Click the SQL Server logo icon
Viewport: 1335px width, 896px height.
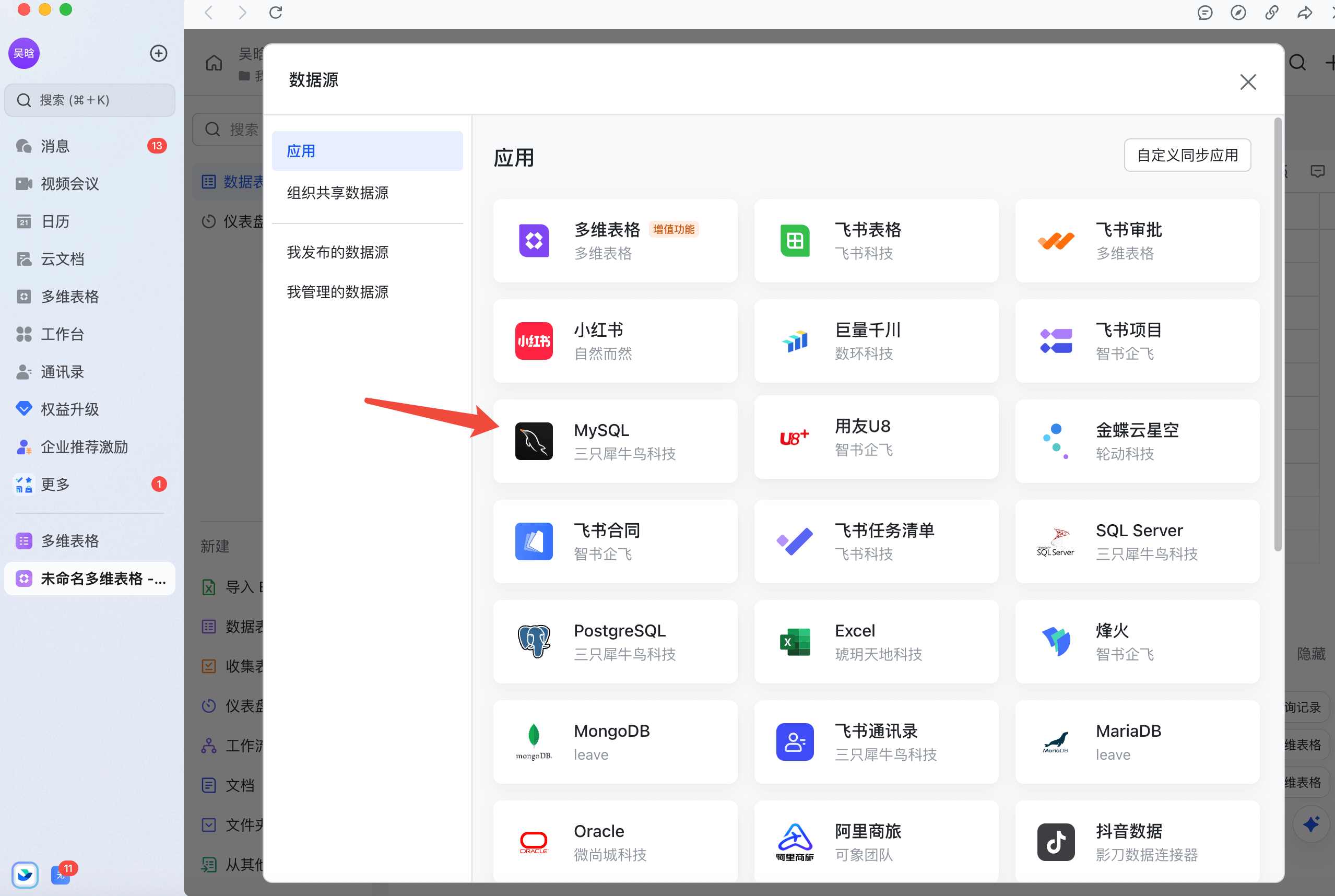[1056, 541]
